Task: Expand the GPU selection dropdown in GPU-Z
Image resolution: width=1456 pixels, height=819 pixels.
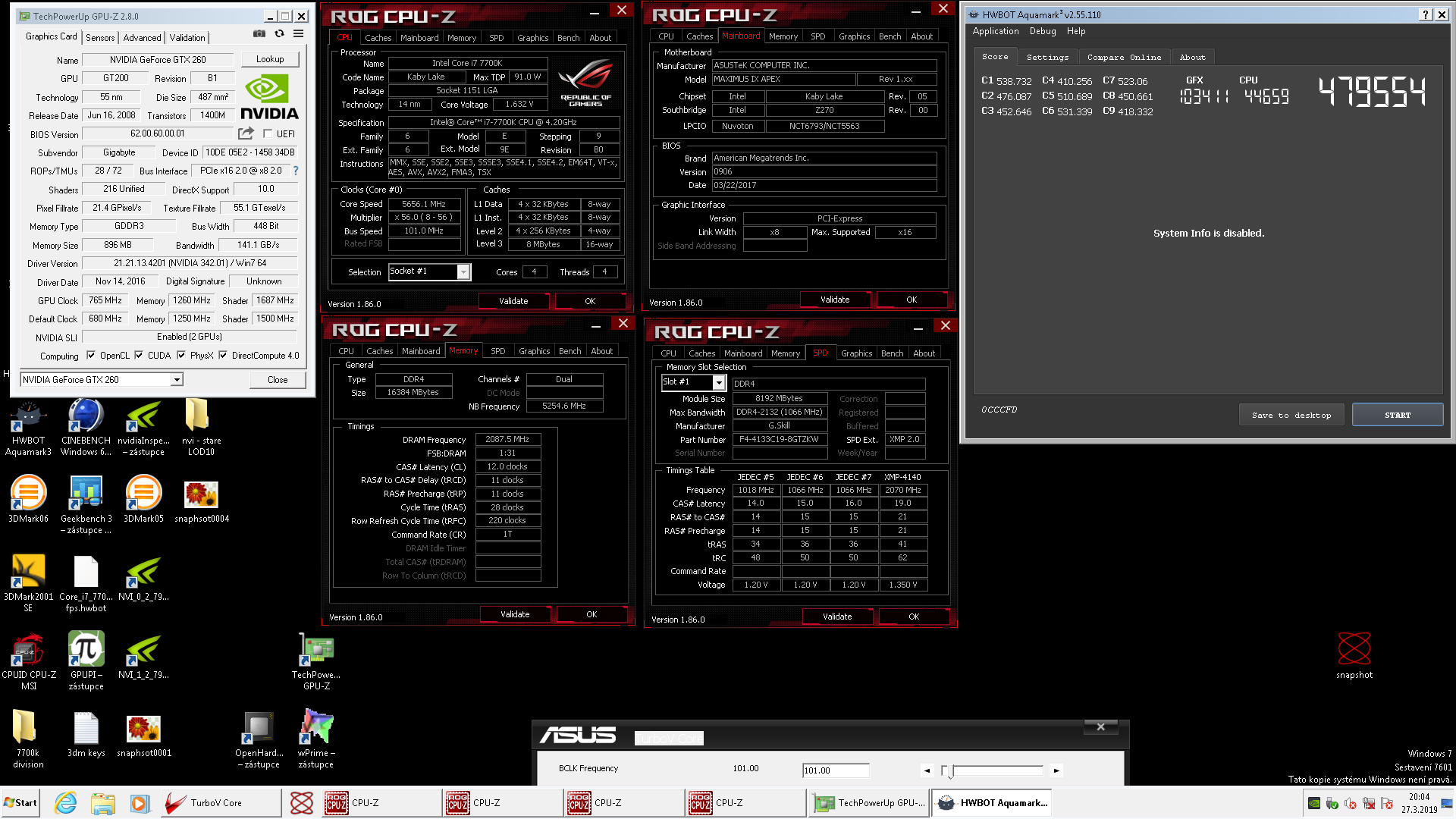Action: (177, 380)
